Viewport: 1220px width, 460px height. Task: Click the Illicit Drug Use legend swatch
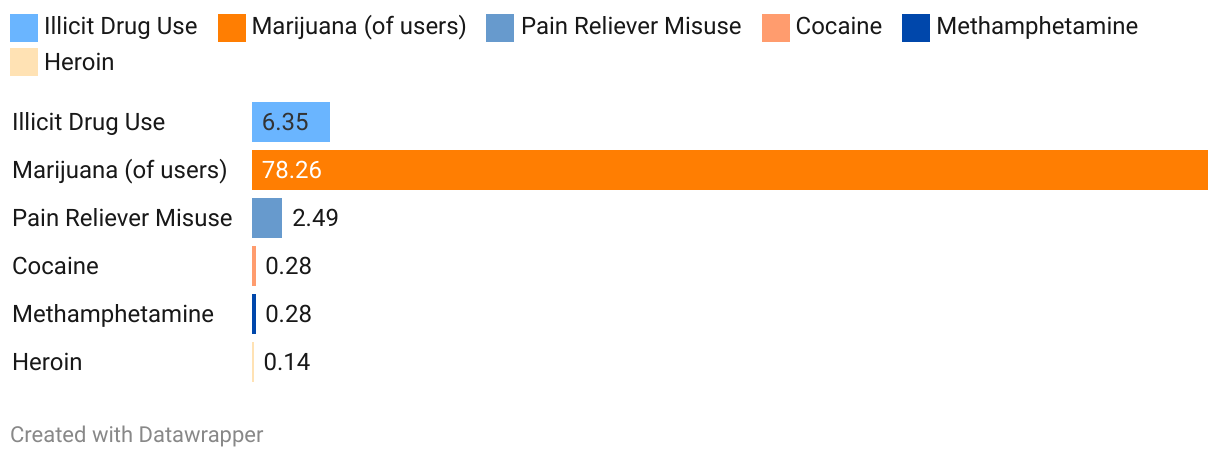(x=24, y=27)
